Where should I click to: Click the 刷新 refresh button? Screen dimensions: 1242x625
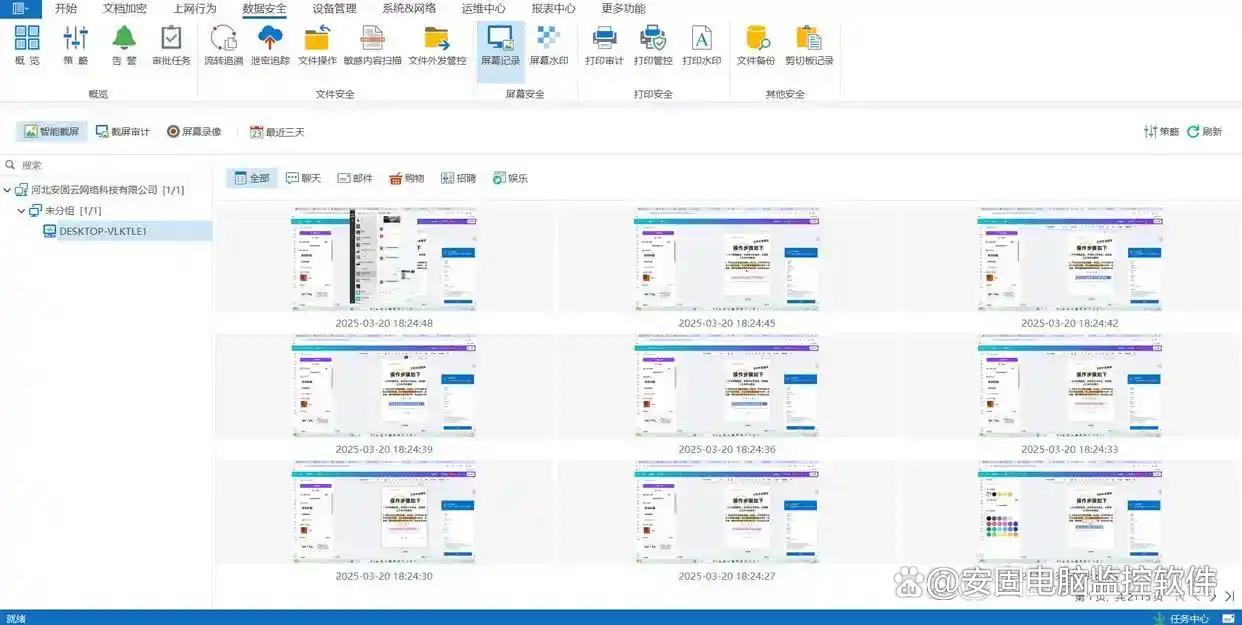(1205, 131)
